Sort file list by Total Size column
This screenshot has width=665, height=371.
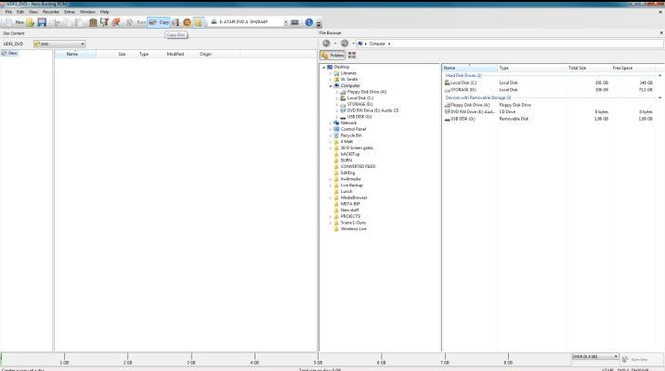point(577,68)
